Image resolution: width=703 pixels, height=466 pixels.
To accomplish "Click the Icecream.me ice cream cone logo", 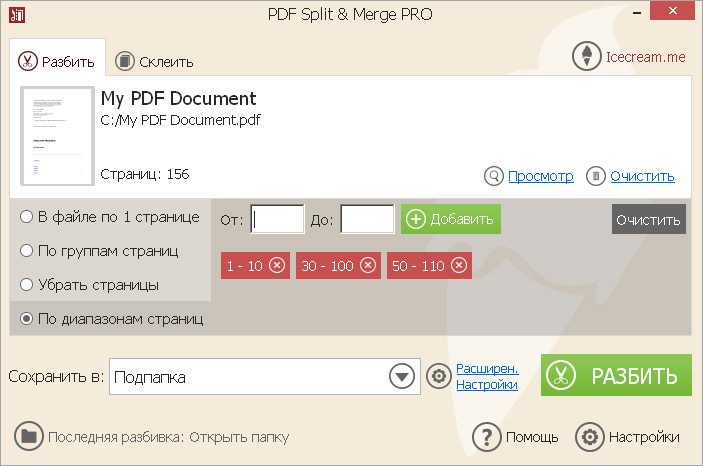I will 586,56.
